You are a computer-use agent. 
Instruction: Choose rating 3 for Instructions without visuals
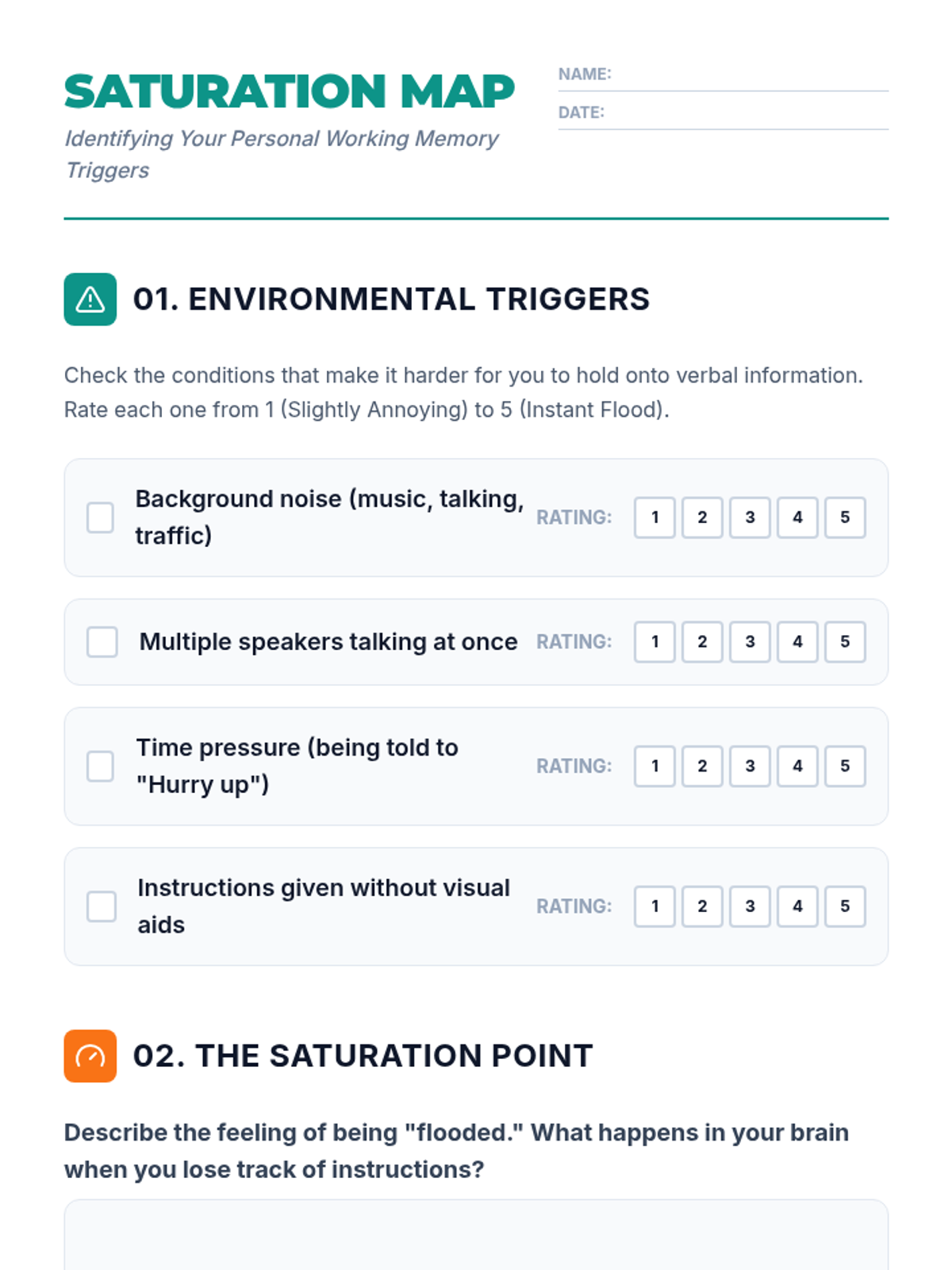point(750,906)
